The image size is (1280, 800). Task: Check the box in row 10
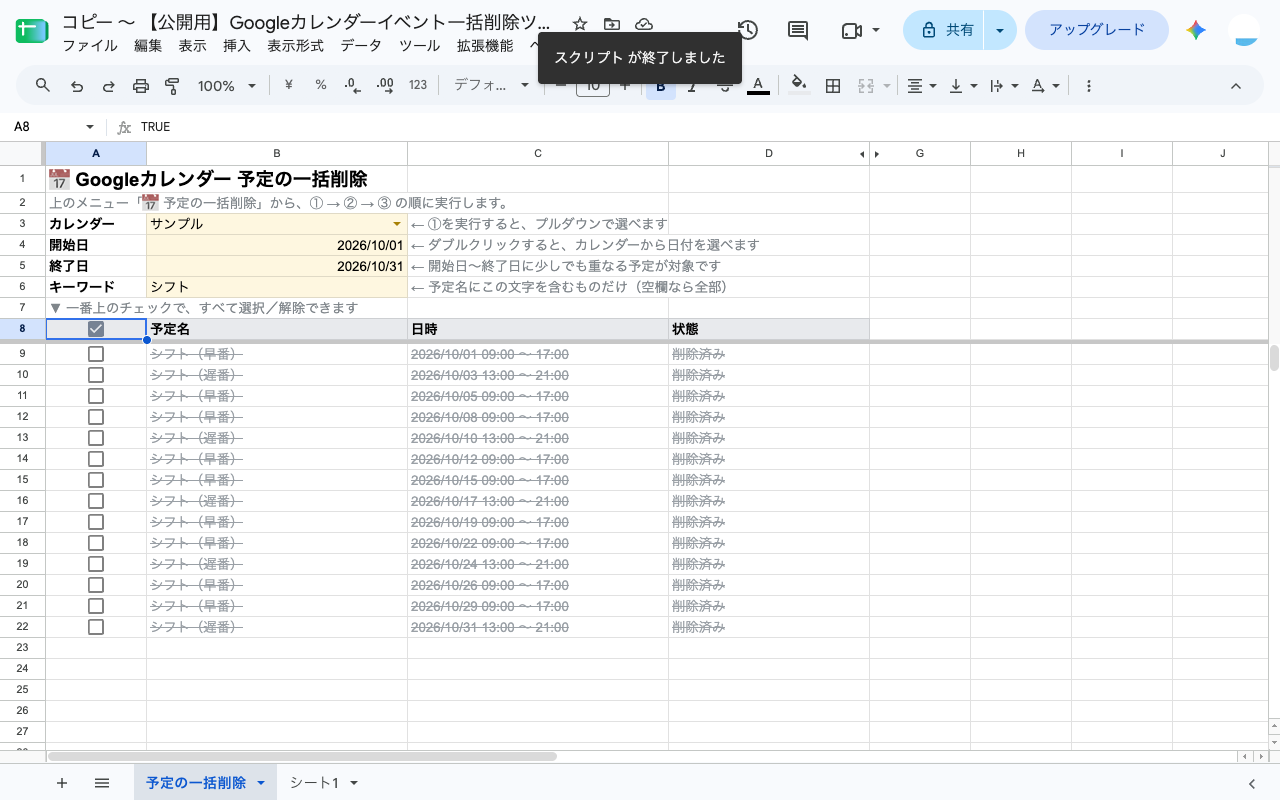(x=96, y=375)
